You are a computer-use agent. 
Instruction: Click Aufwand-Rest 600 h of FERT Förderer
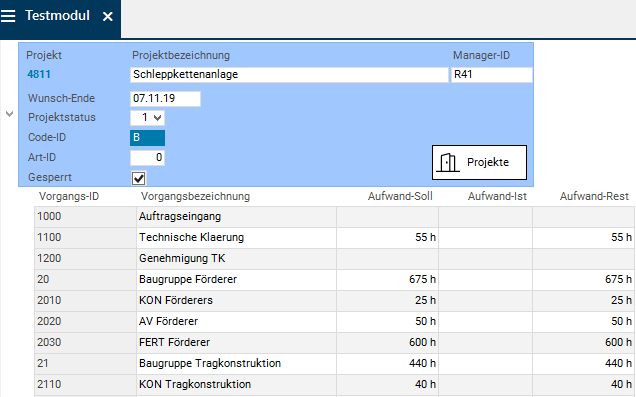tap(584, 343)
